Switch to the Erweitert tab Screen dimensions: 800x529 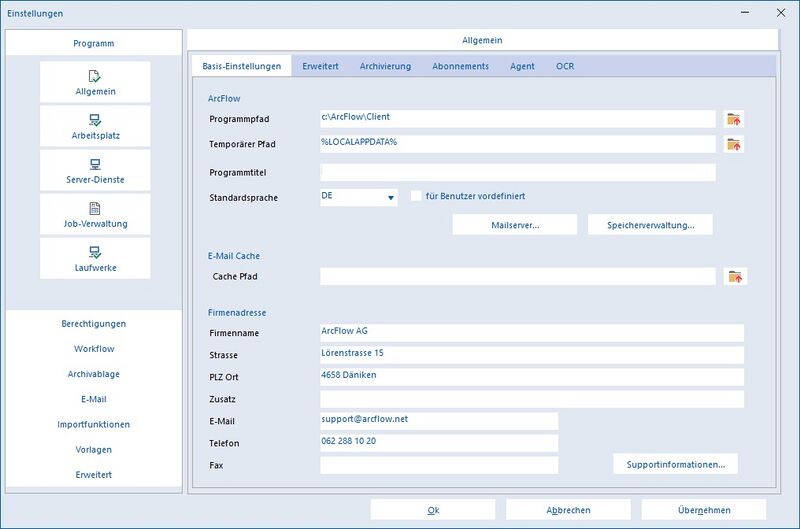pos(320,66)
